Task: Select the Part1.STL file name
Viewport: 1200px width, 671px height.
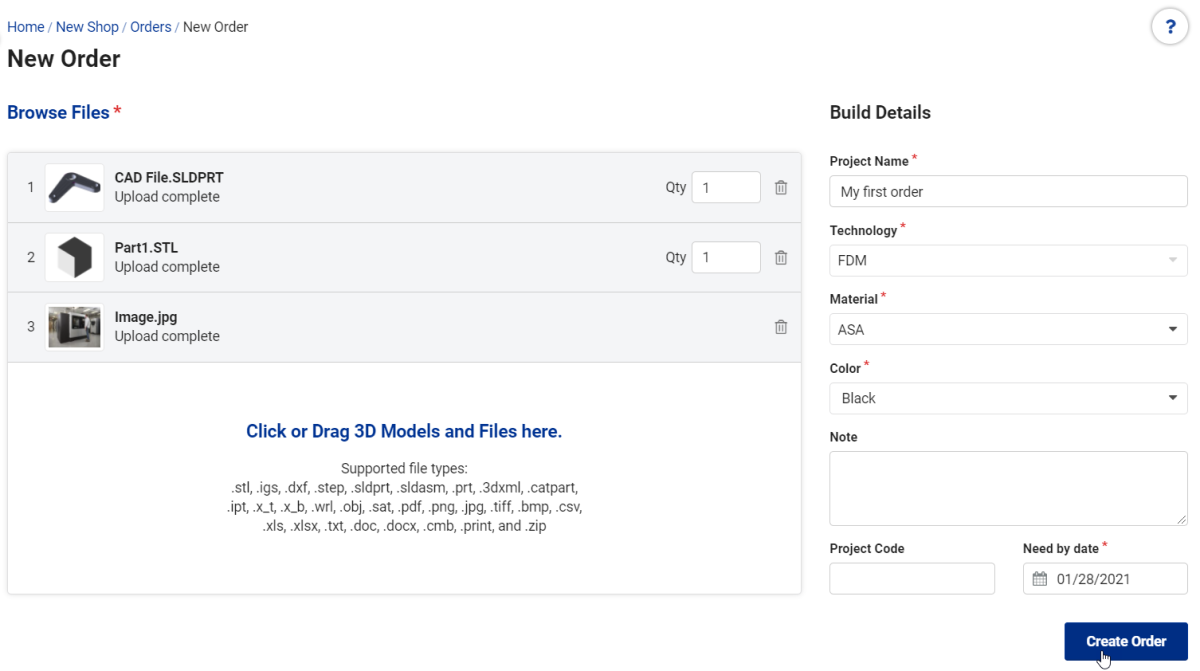Action: click(146, 247)
